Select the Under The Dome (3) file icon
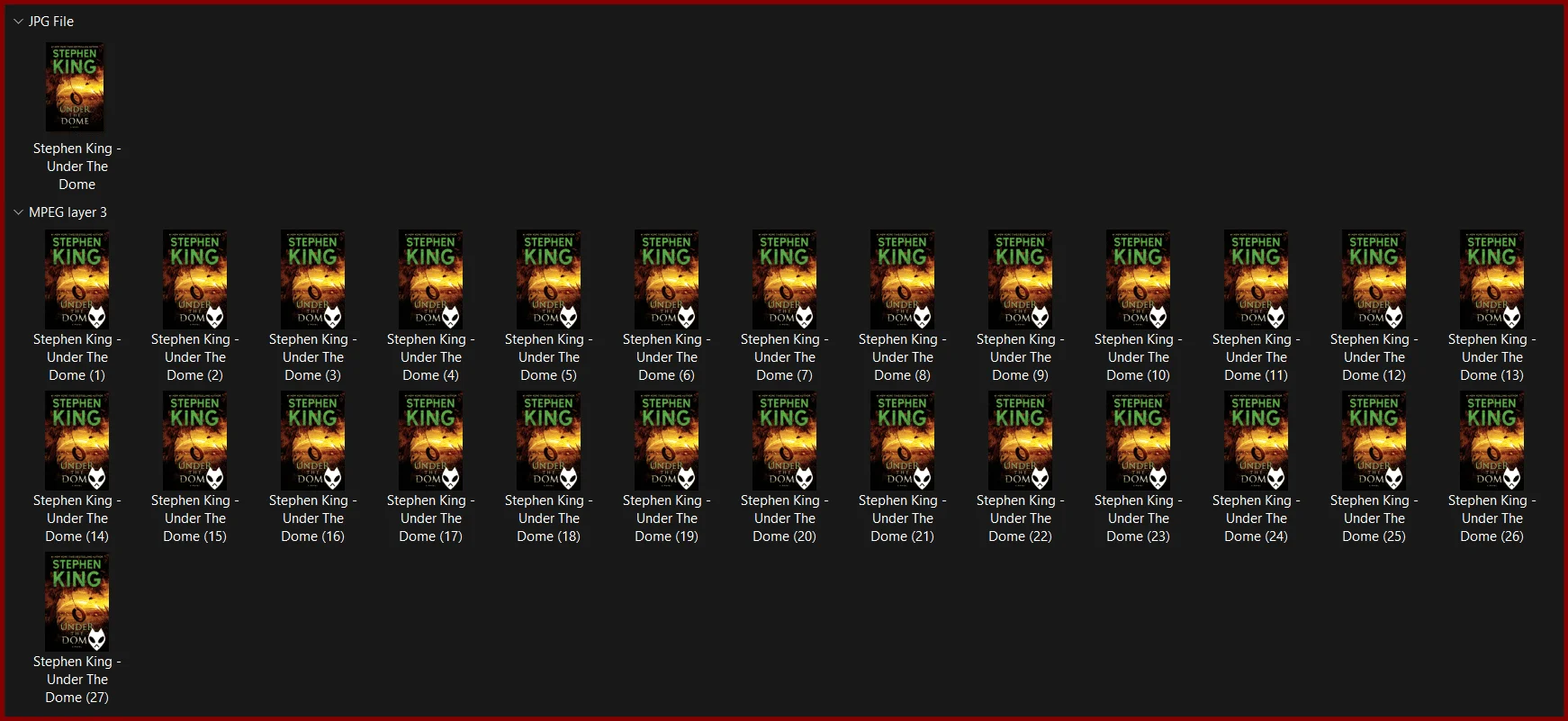The height and width of the screenshot is (721, 1568). coord(313,279)
